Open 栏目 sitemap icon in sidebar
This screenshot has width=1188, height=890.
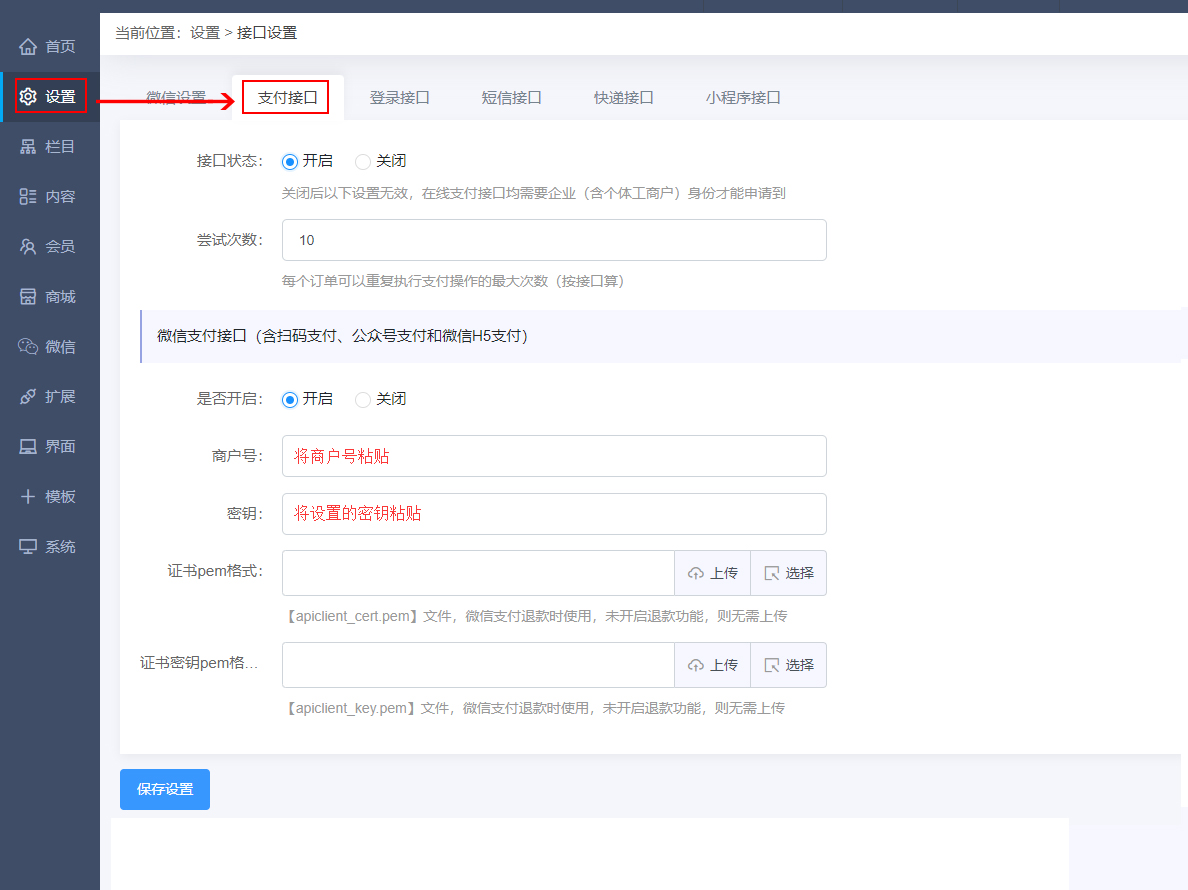(x=28, y=147)
